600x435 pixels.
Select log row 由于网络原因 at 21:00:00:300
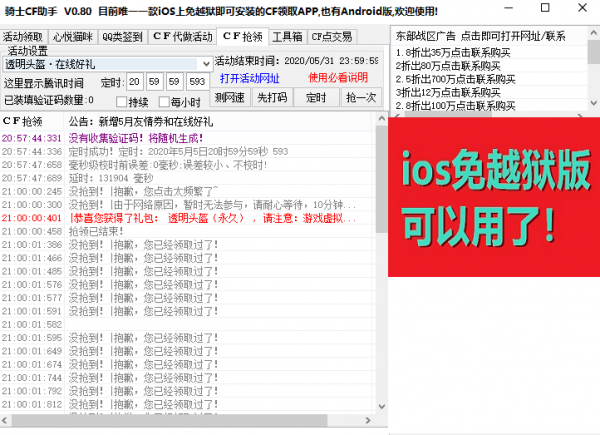tap(188, 205)
